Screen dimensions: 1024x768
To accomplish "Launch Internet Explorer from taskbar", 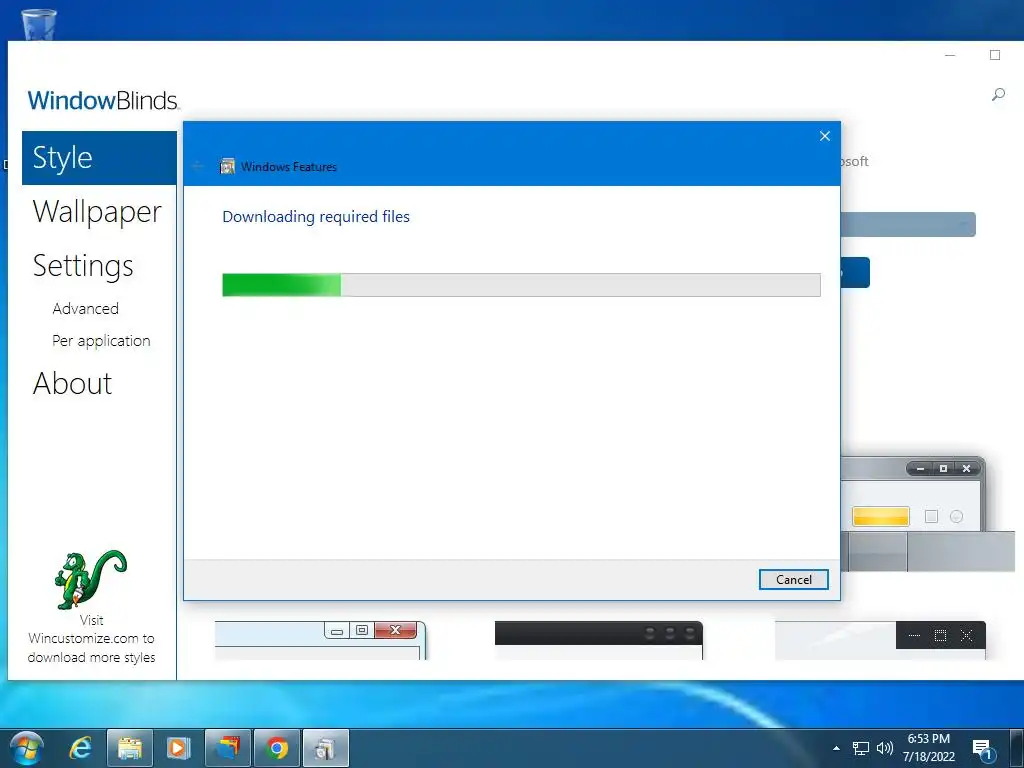I will [80, 748].
